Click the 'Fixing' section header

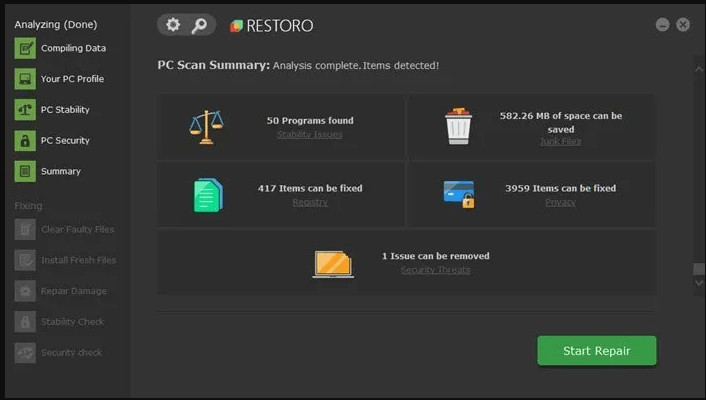pyautogui.click(x=28, y=206)
